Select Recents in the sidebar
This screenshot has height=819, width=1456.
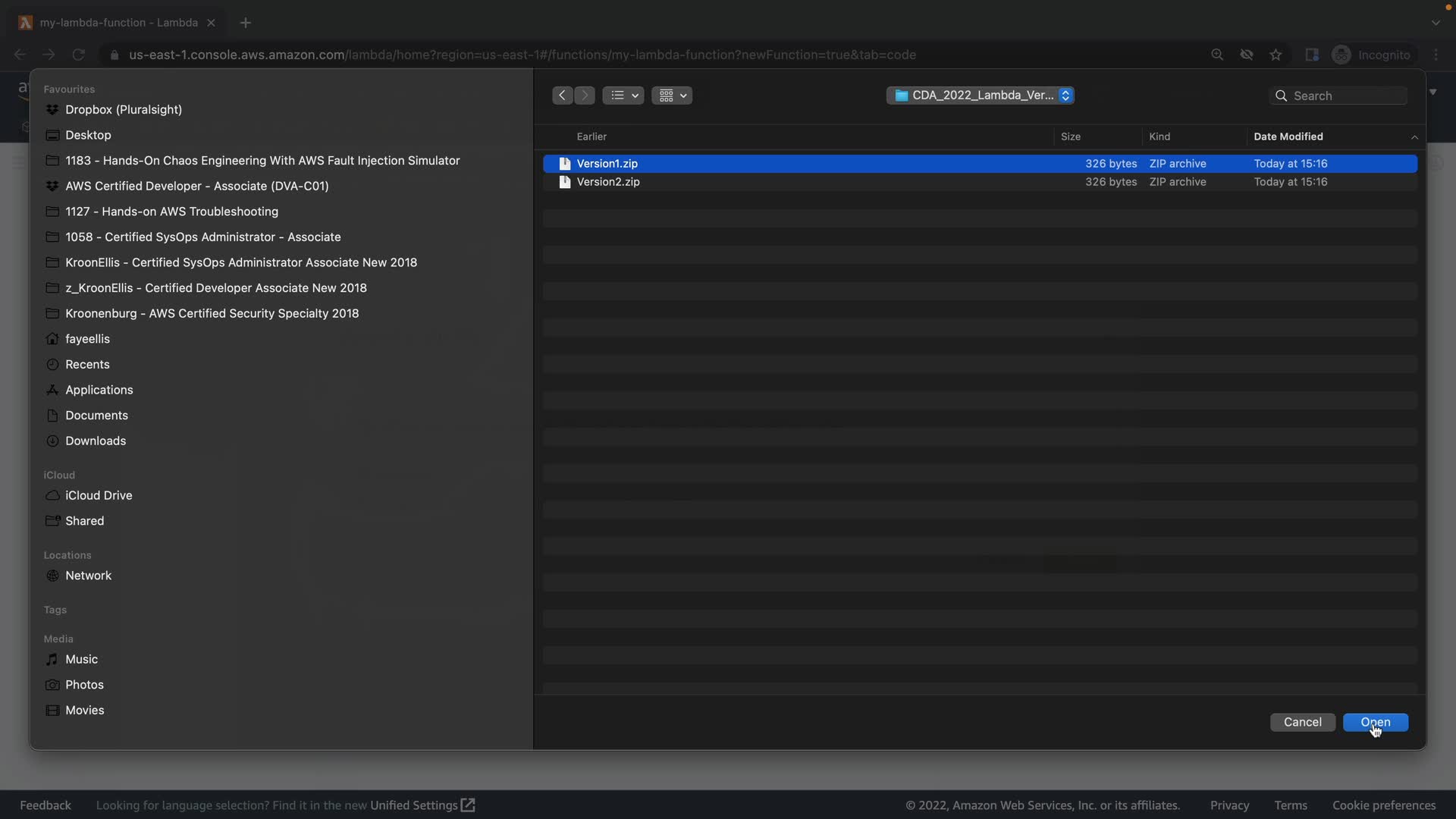coord(87,364)
